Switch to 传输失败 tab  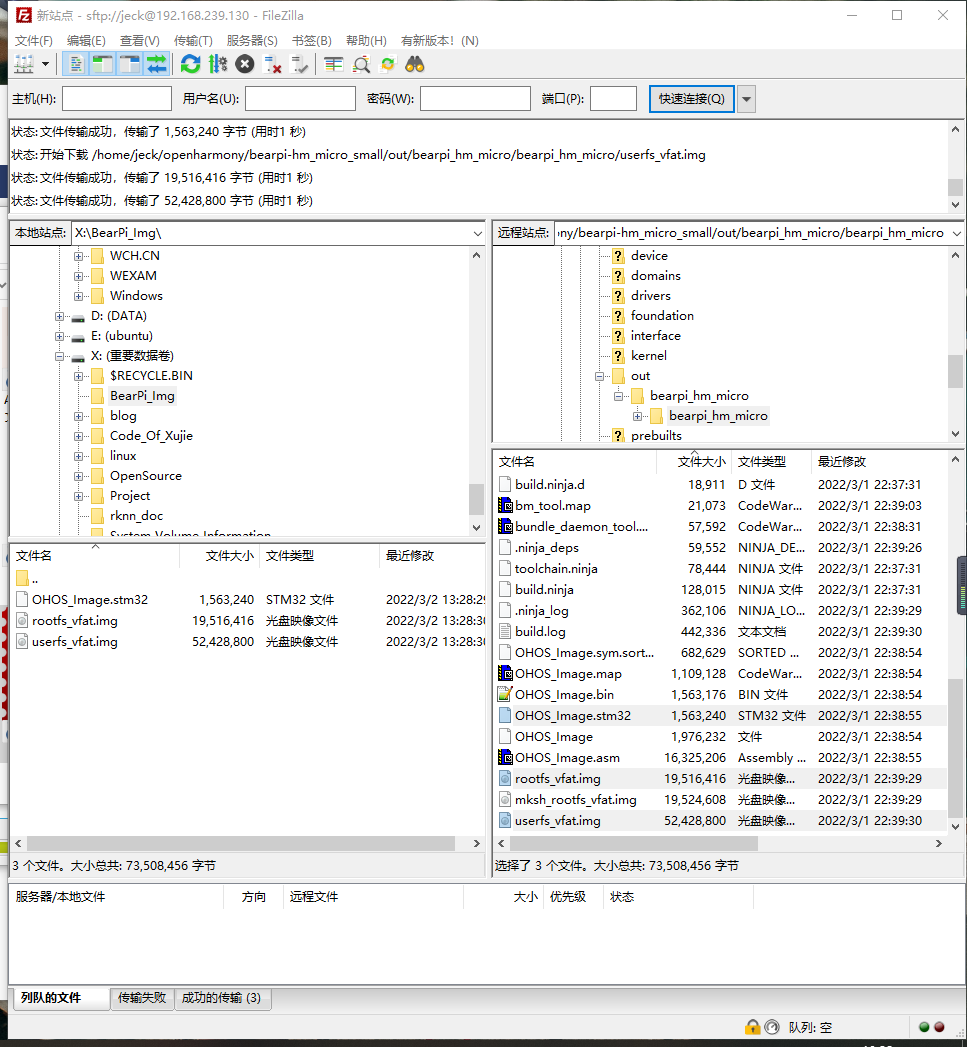tap(142, 998)
